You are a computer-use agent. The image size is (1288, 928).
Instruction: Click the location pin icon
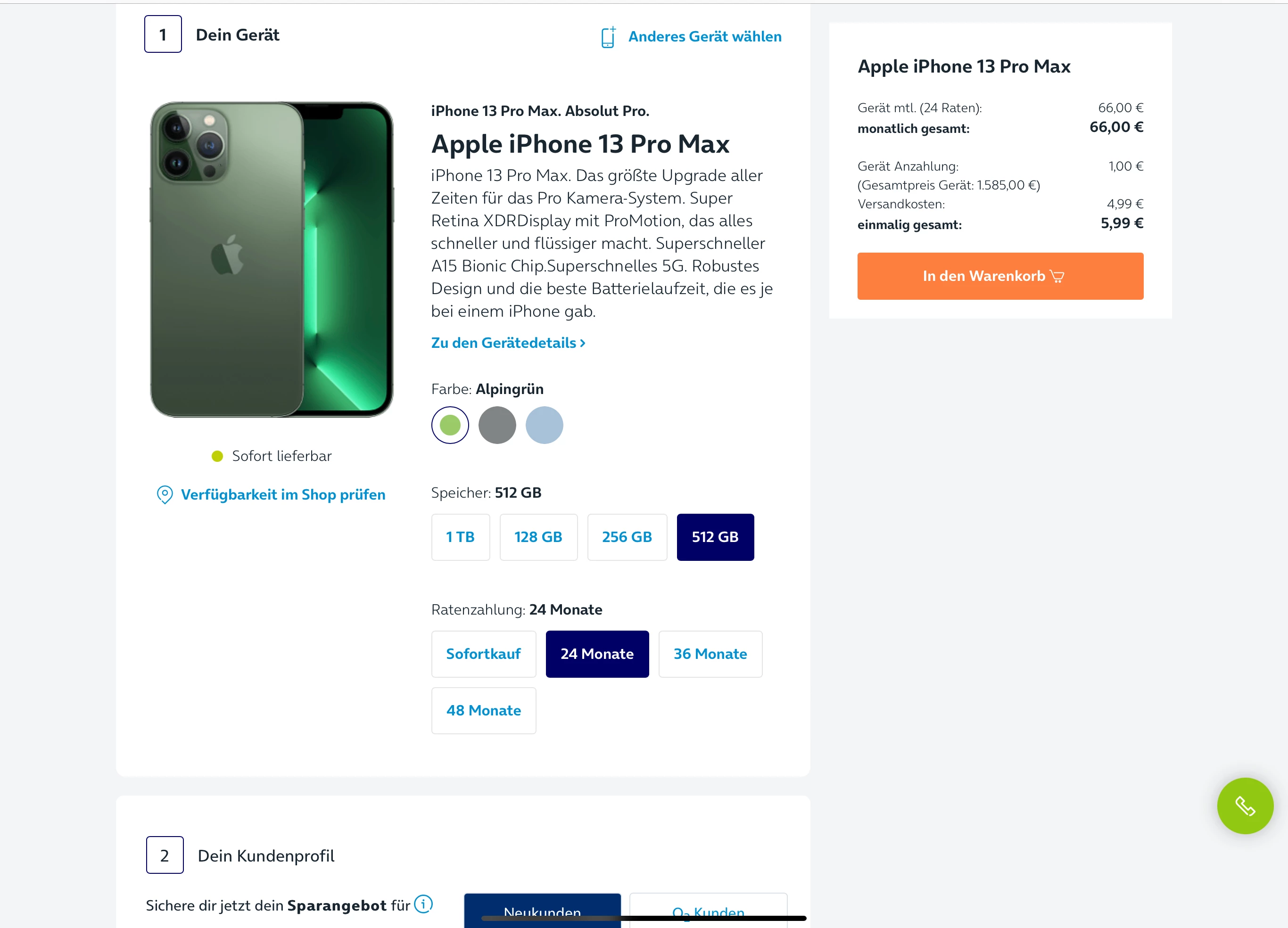[165, 494]
